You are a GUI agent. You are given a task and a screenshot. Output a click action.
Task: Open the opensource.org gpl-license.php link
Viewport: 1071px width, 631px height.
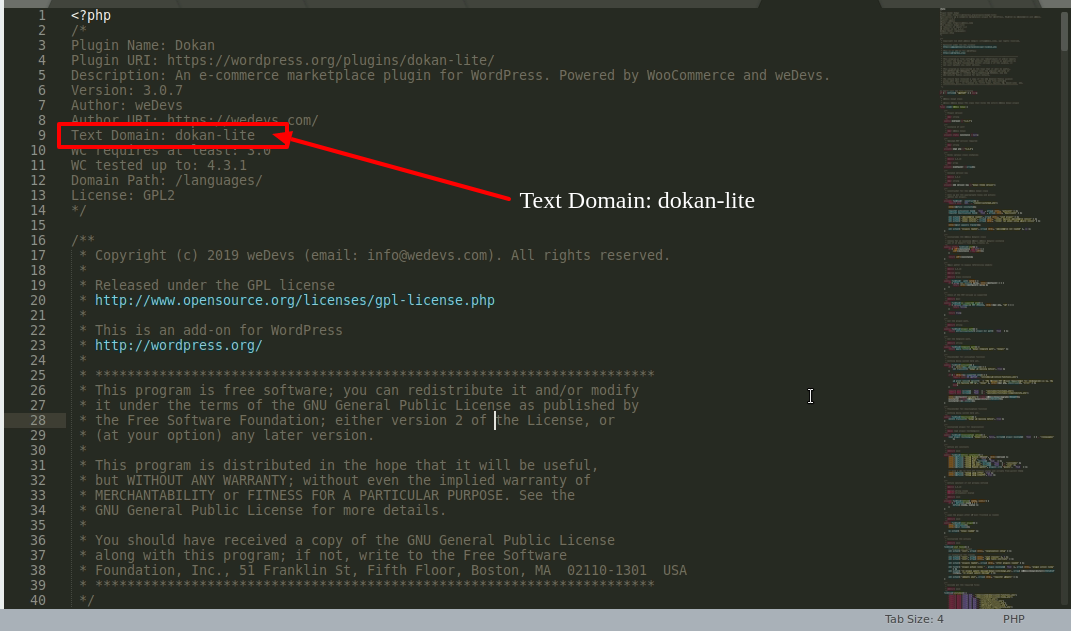(294, 300)
